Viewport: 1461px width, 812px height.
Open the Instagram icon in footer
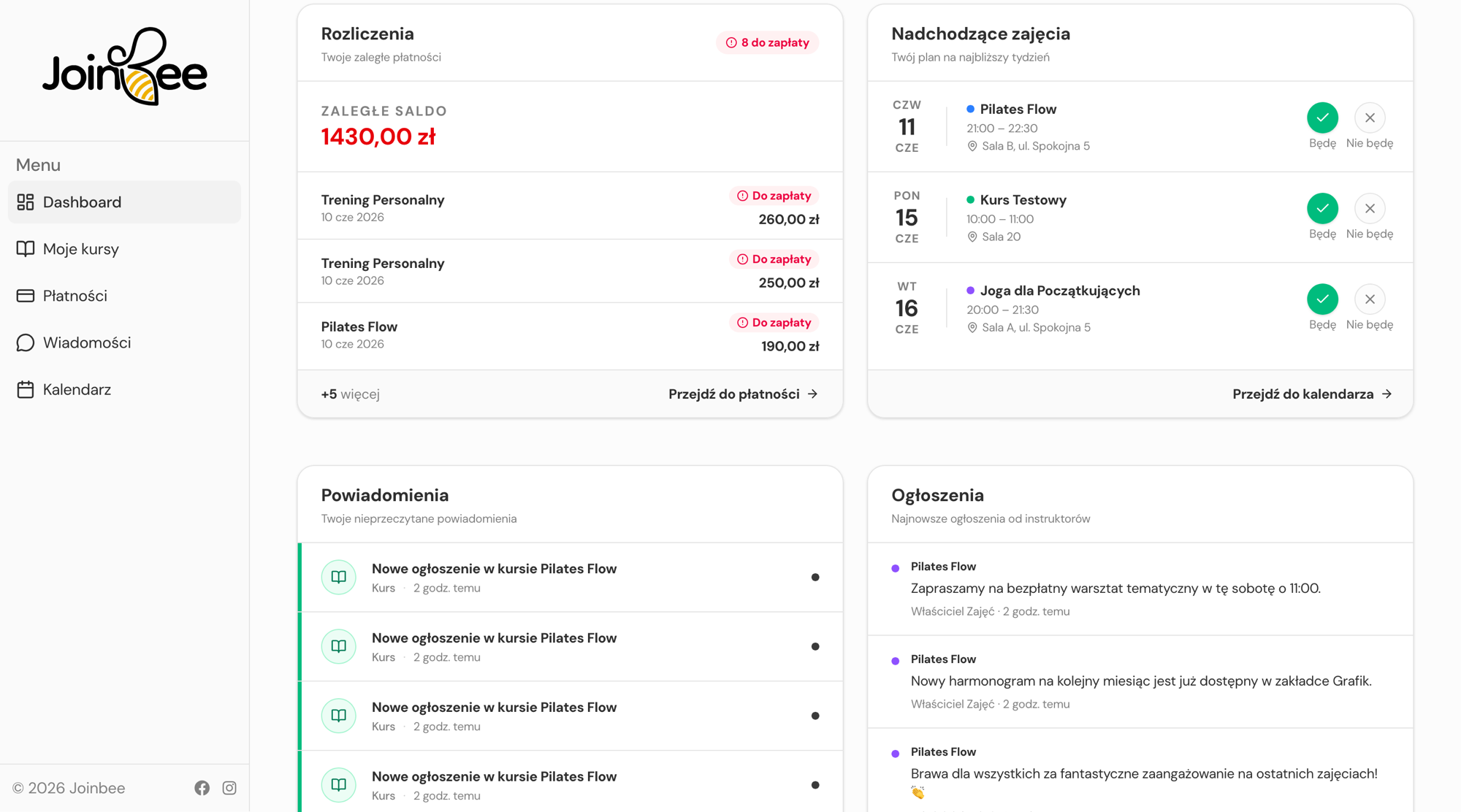click(x=229, y=788)
